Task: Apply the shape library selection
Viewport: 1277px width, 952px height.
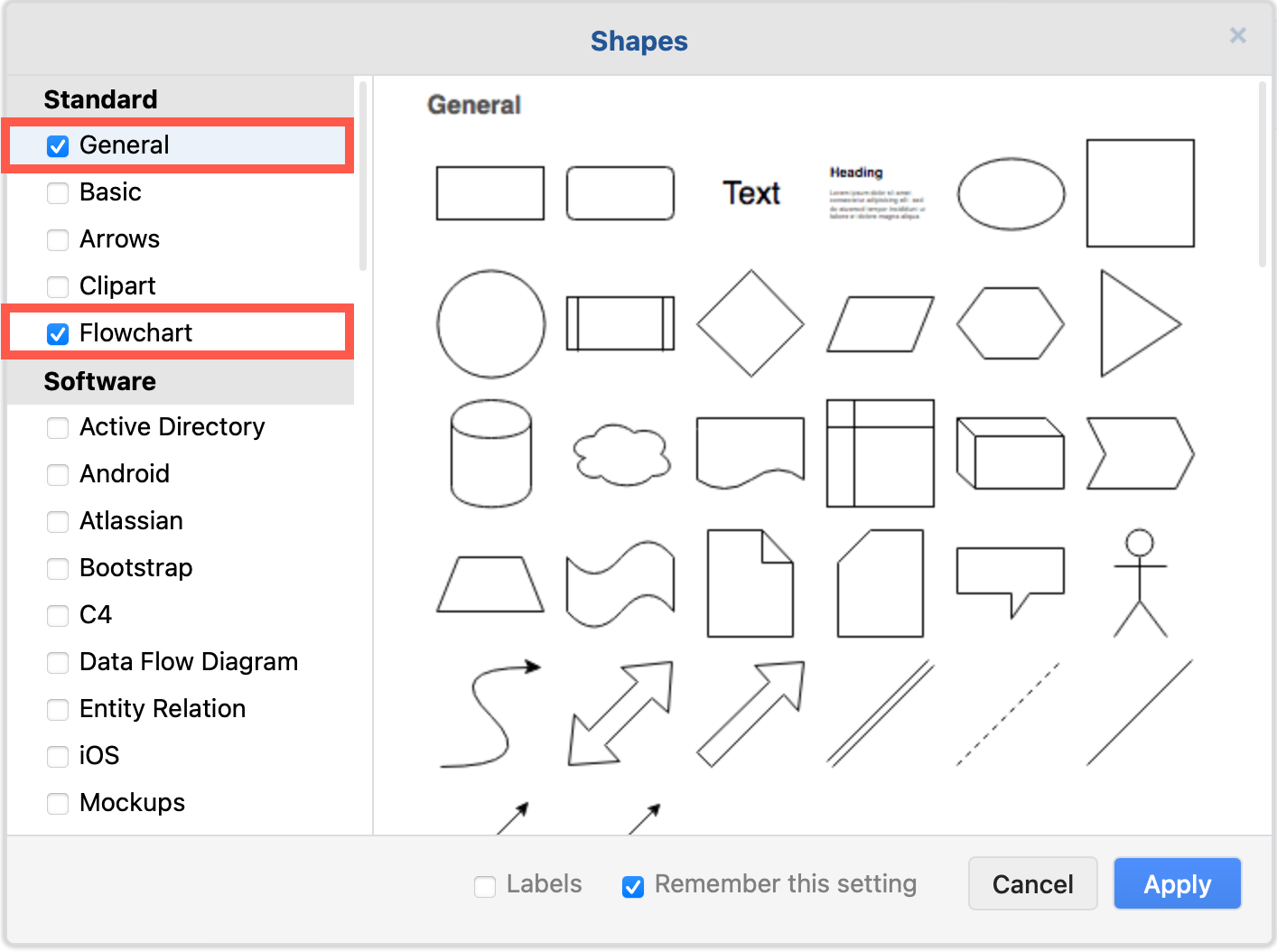Action: point(1177,883)
